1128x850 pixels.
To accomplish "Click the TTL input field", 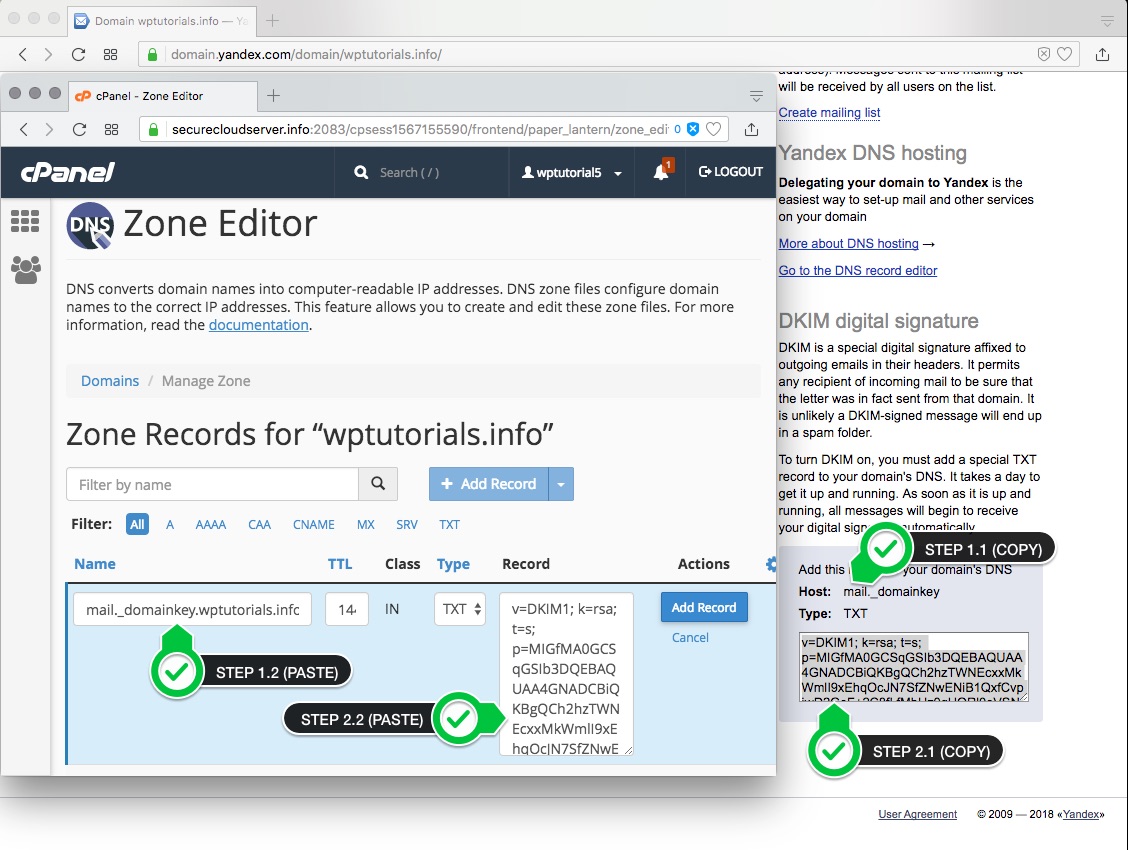I will coord(347,609).
